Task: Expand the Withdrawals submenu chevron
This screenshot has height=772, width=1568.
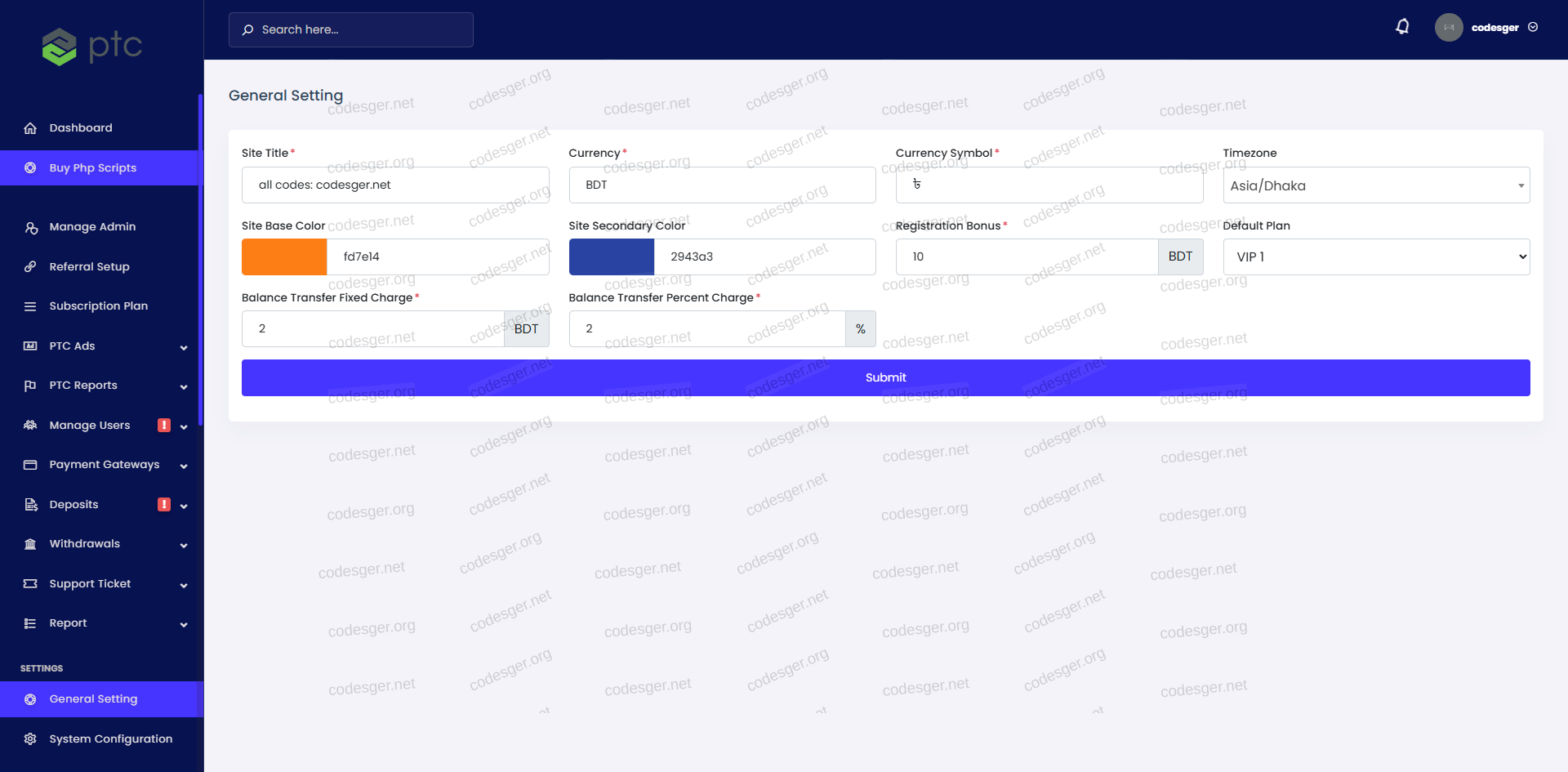Action: click(x=184, y=545)
